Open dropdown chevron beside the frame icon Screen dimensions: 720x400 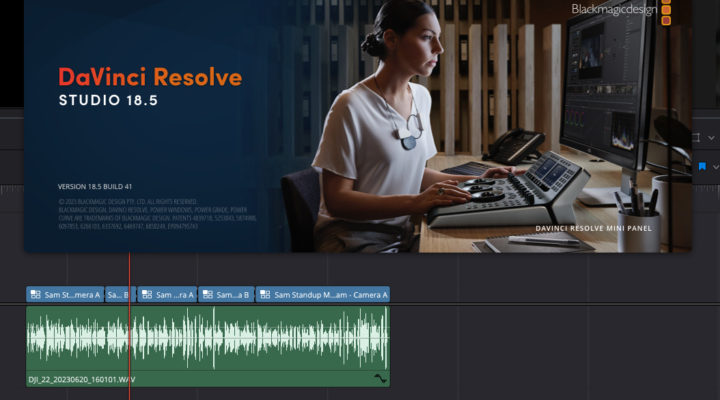(x=711, y=138)
